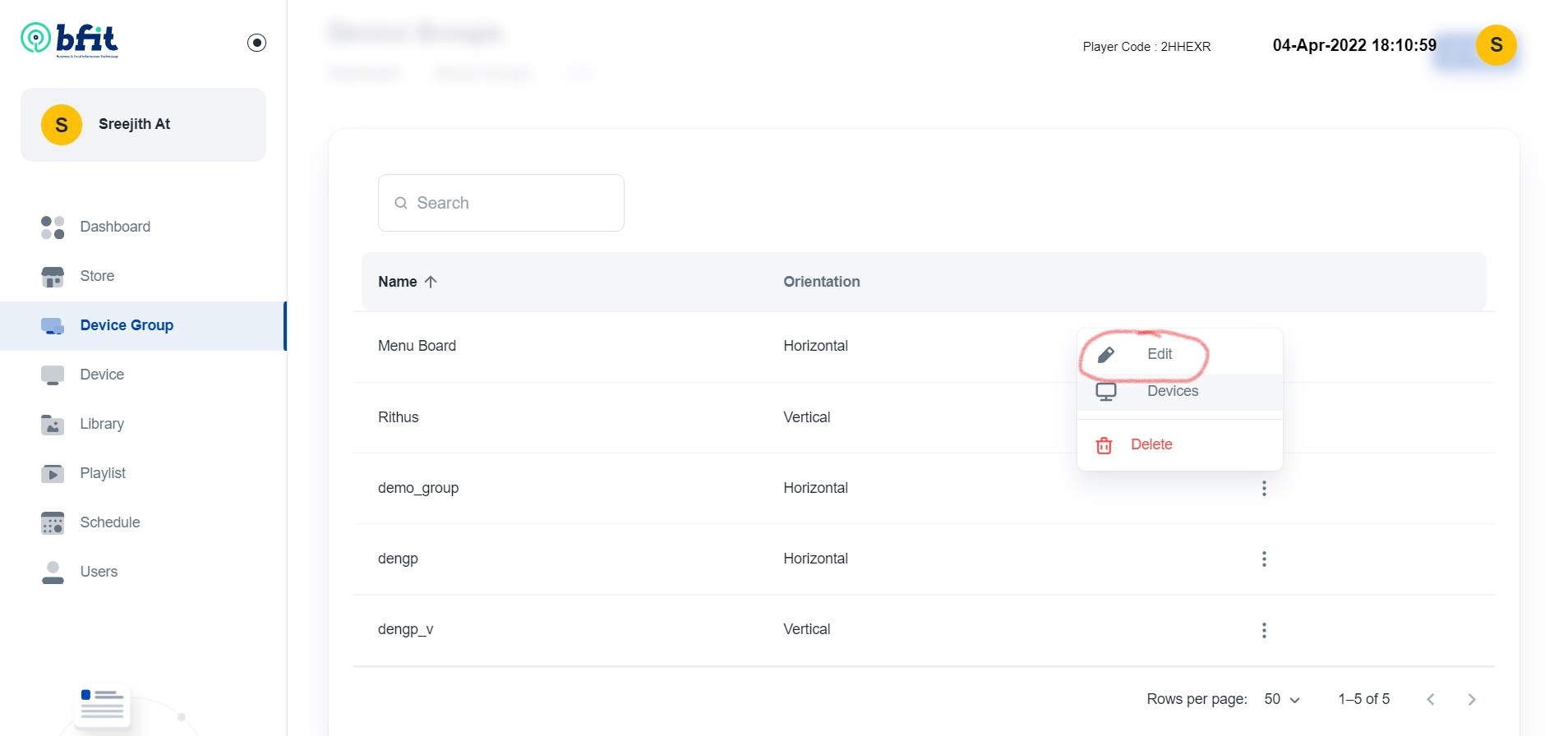Select demo_group name cell
1568x736 pixels.
(418, 488)
